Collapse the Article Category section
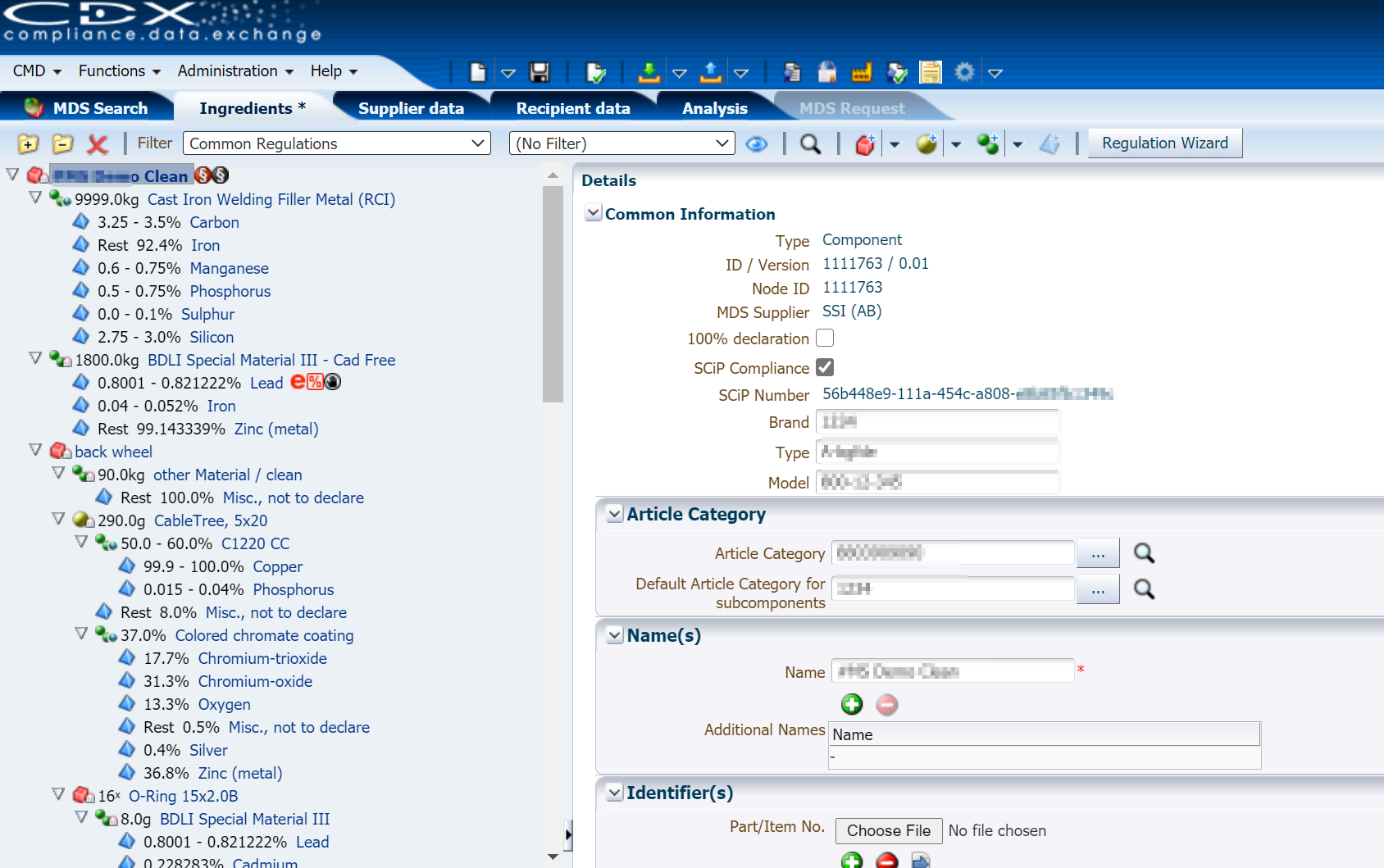The image size is (1384, 868). click(x=615, y=514)
